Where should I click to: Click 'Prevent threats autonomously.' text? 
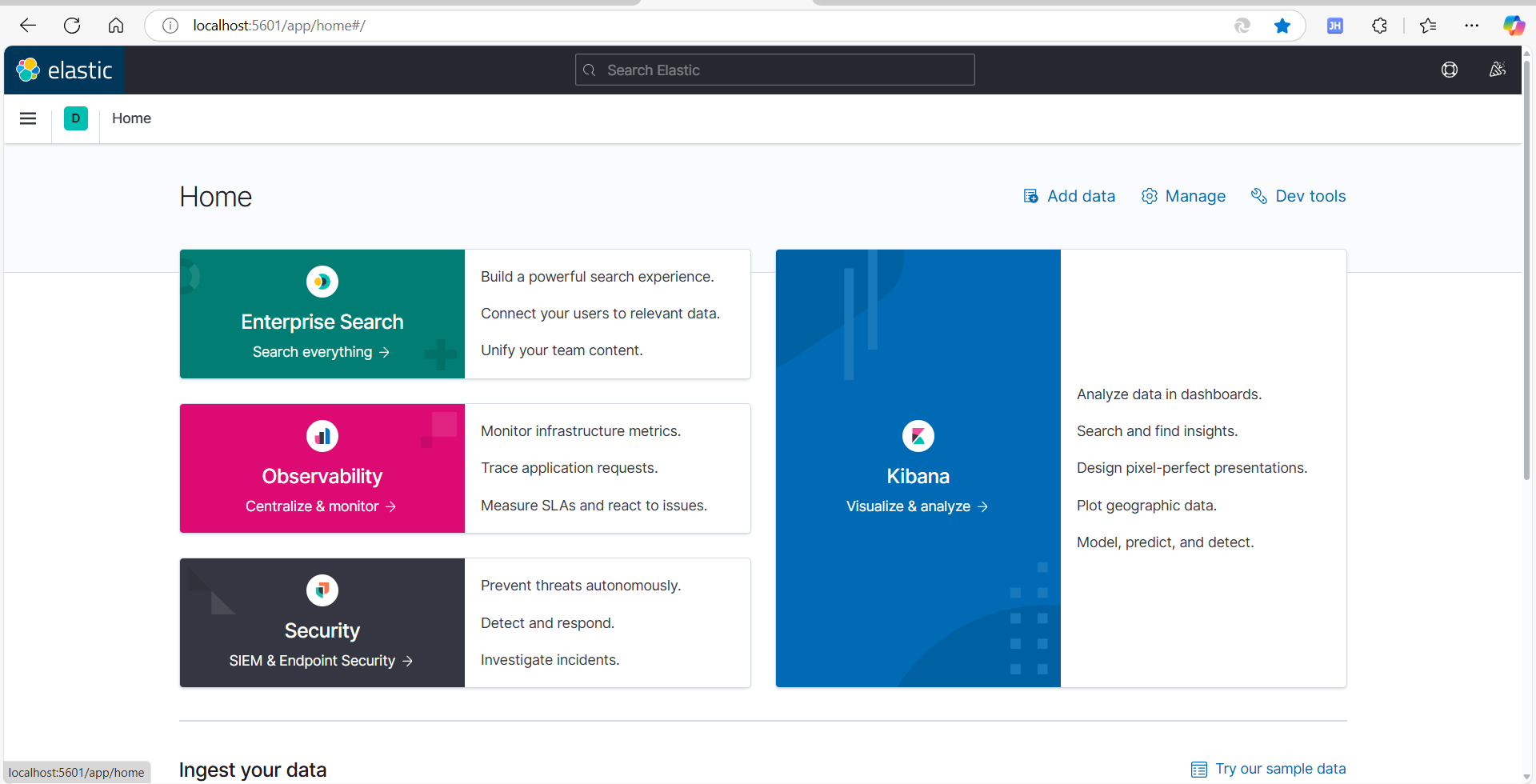pyautogui.click(x=581, y=586)
